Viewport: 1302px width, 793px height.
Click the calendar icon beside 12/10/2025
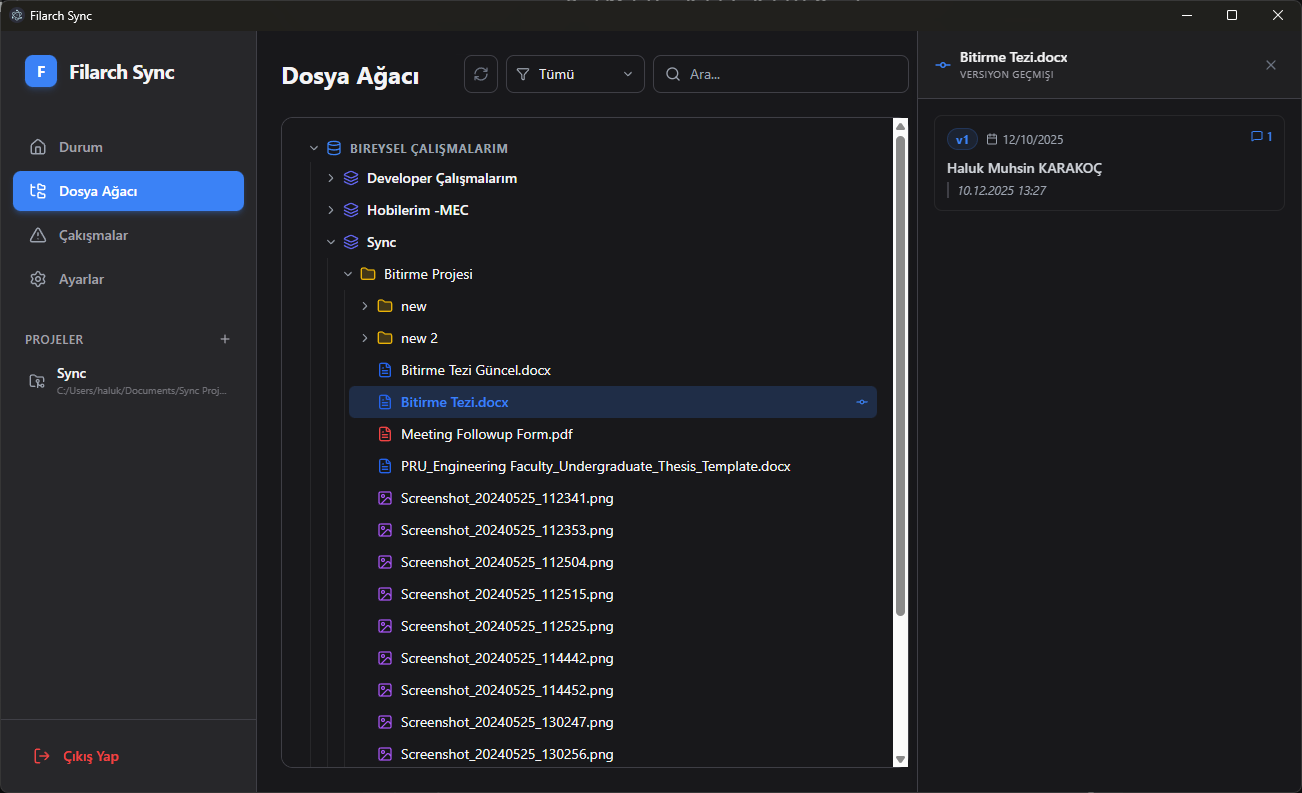[992, 139]
